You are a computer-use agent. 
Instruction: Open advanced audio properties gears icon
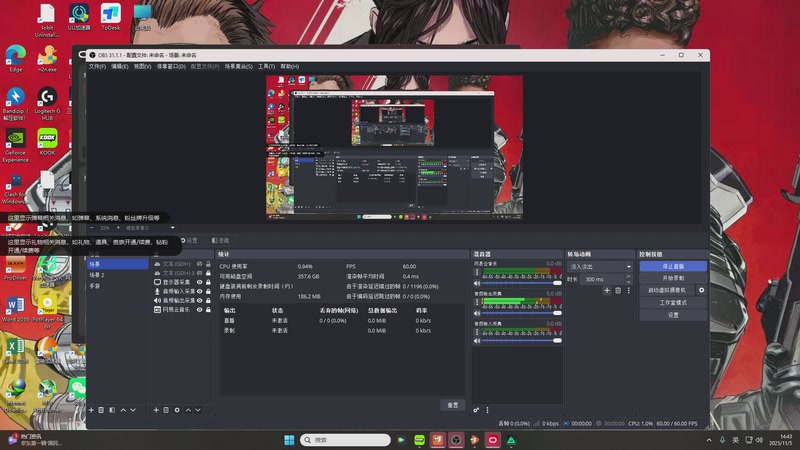click(476, 410)
